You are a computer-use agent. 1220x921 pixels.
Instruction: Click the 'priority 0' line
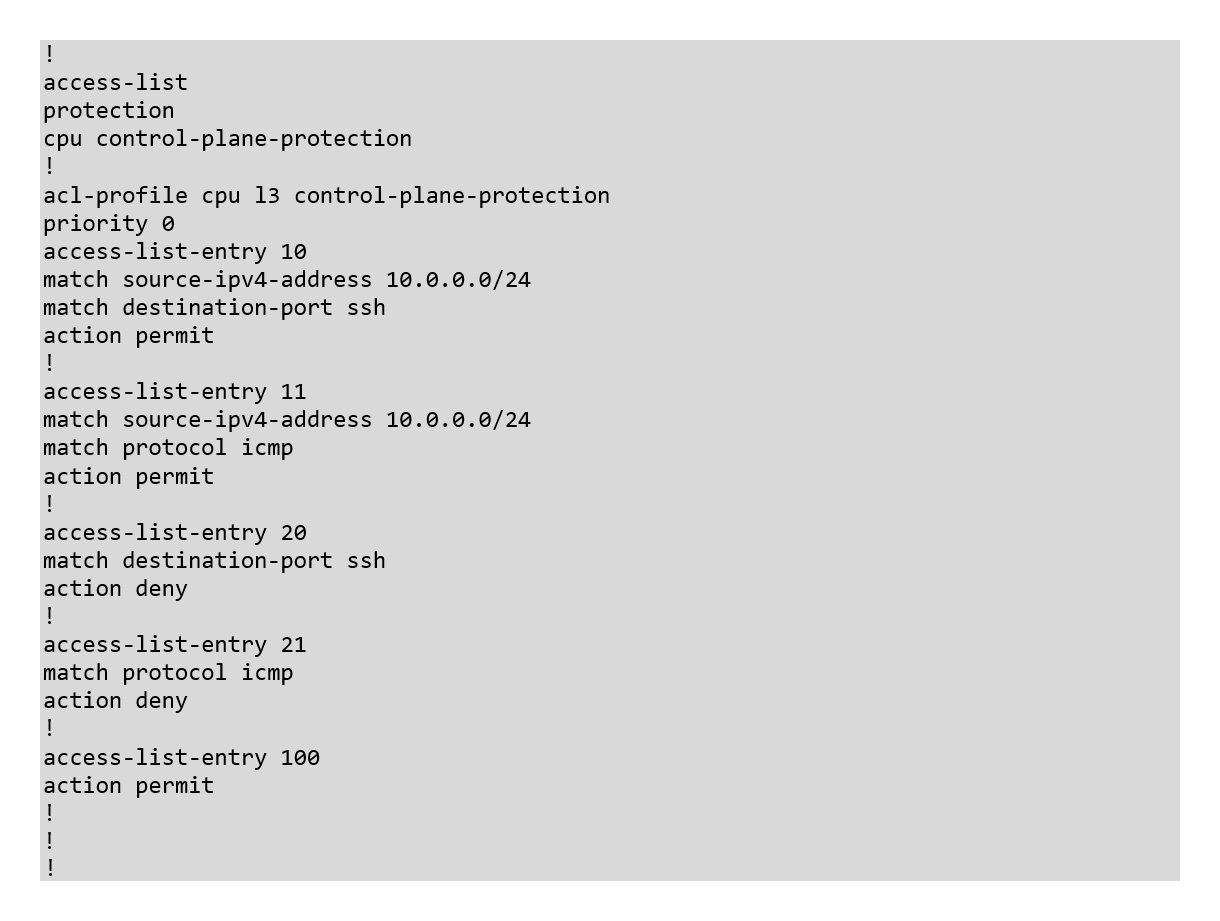(x=108, y=223)
